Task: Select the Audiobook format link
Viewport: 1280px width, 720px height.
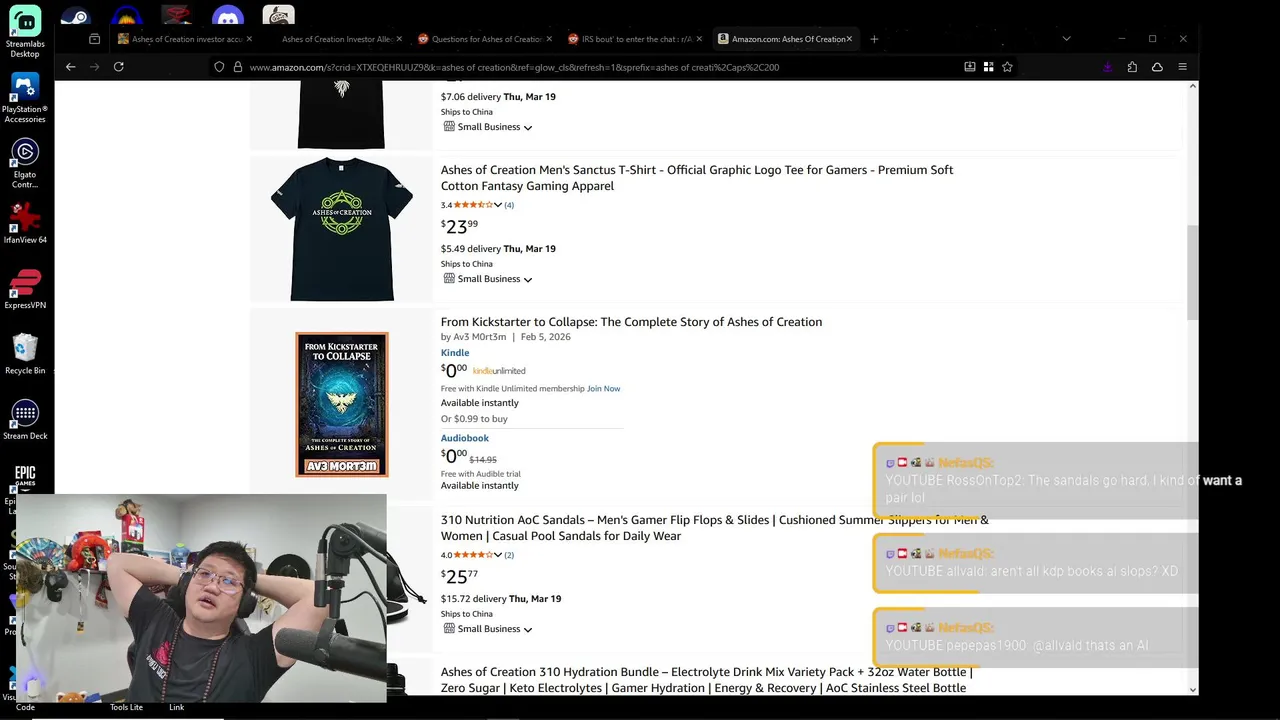Action: 465,438
